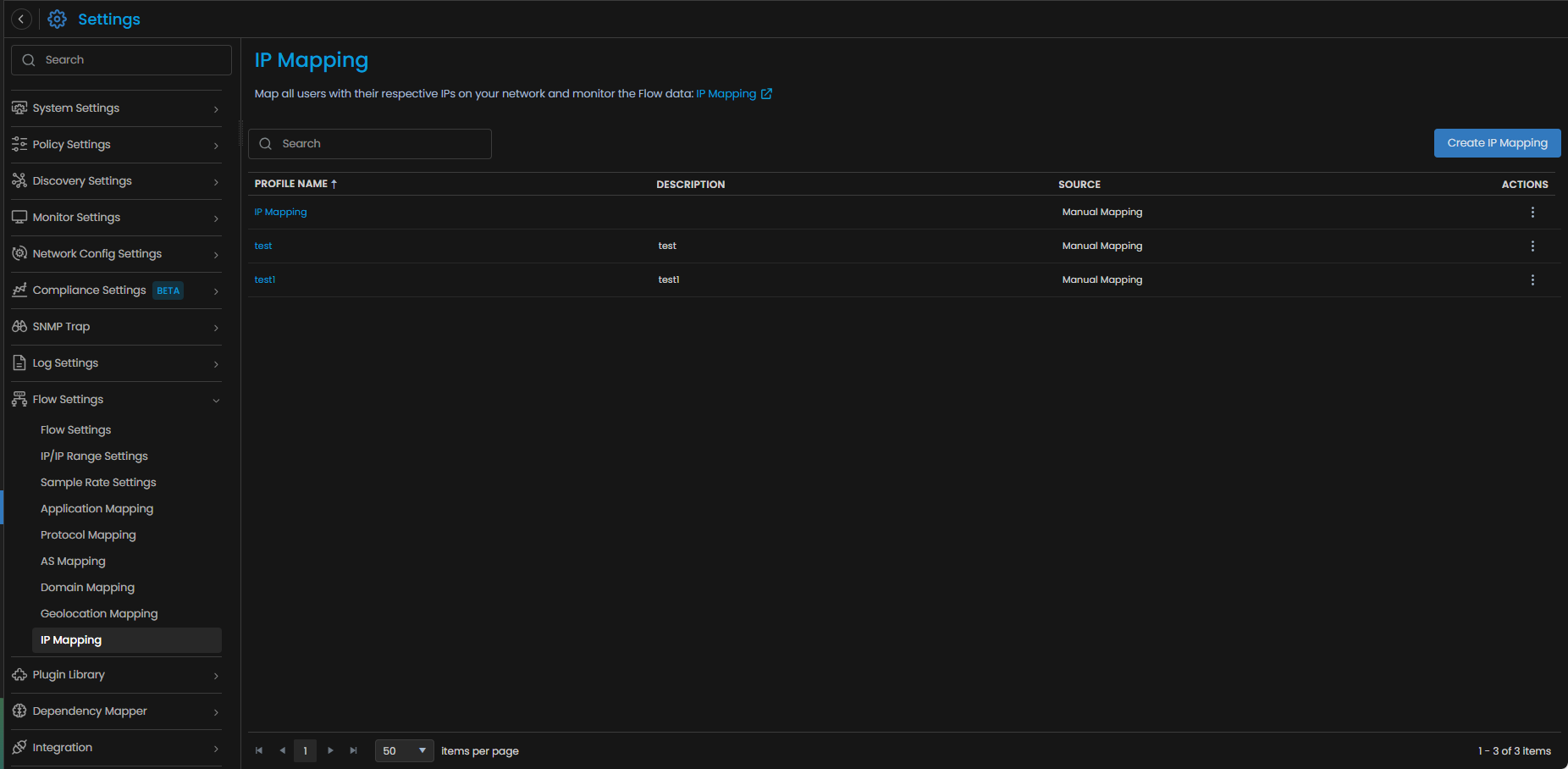
Task: Click the '1 - 3 of 3 items' counter
Action: click(1515, 750)
